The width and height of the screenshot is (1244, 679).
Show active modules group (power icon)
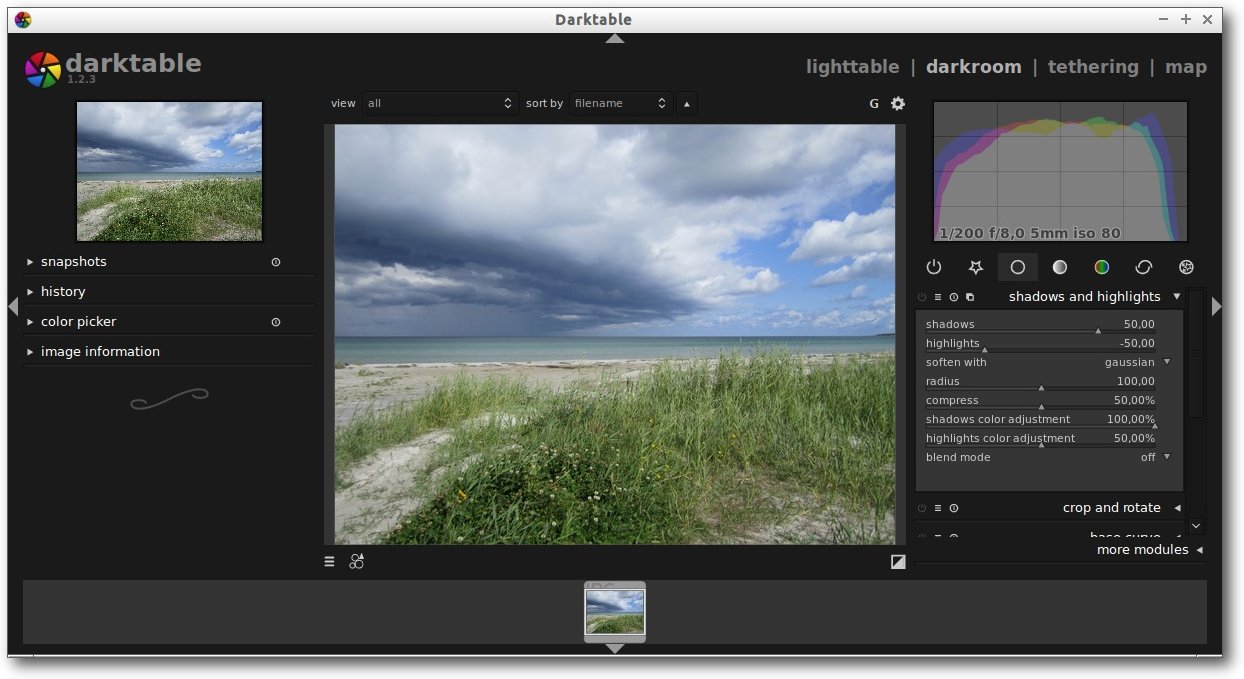(934, 267)
